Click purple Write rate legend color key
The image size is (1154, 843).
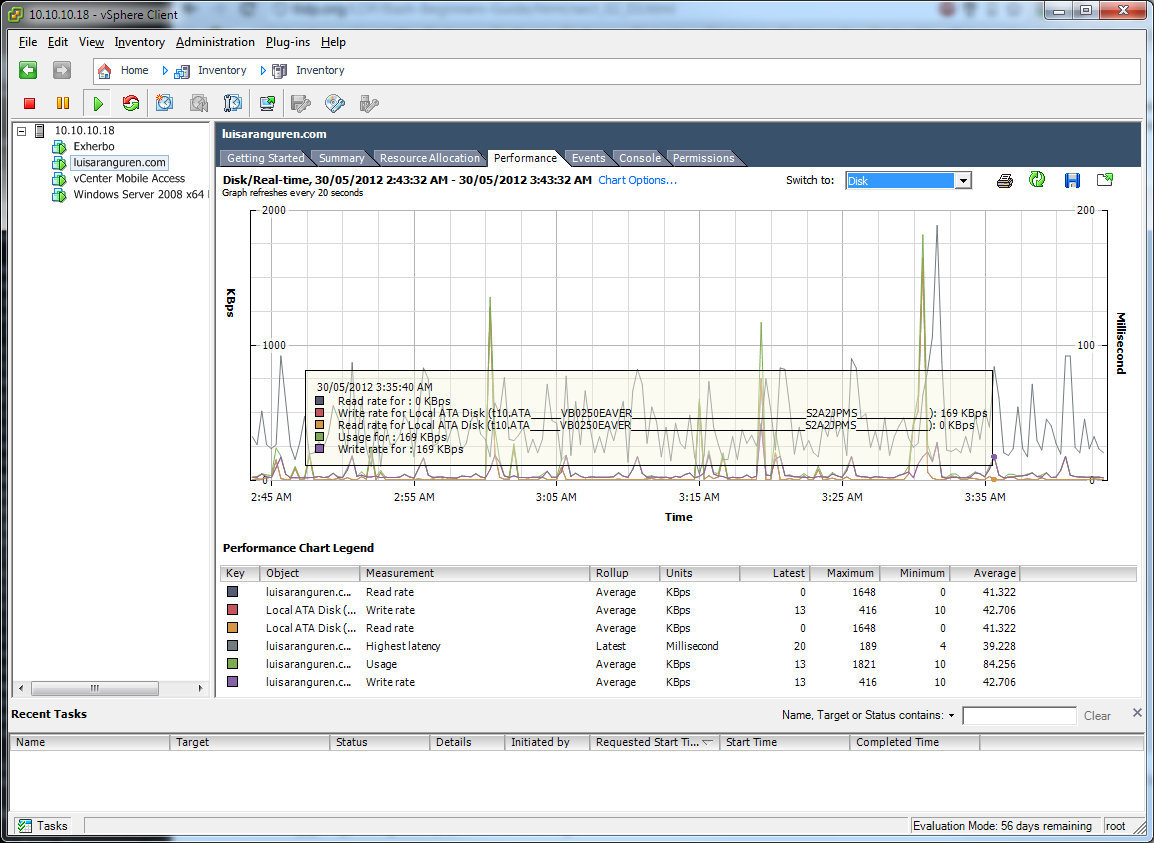[x=233, y=682]
